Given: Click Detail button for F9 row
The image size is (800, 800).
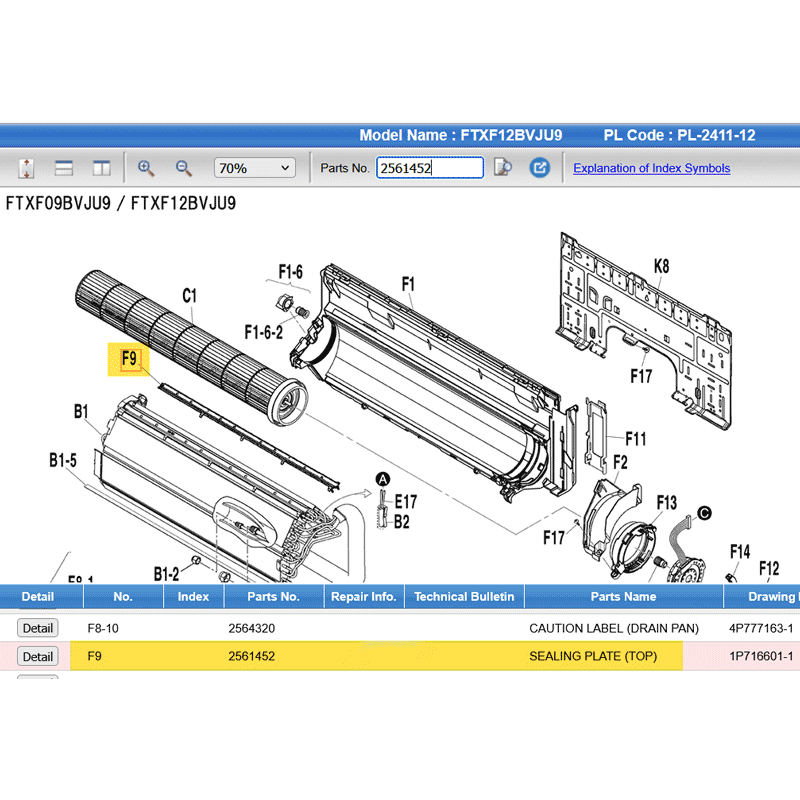Looking at the screenshot, I should [x=38, y=656].
